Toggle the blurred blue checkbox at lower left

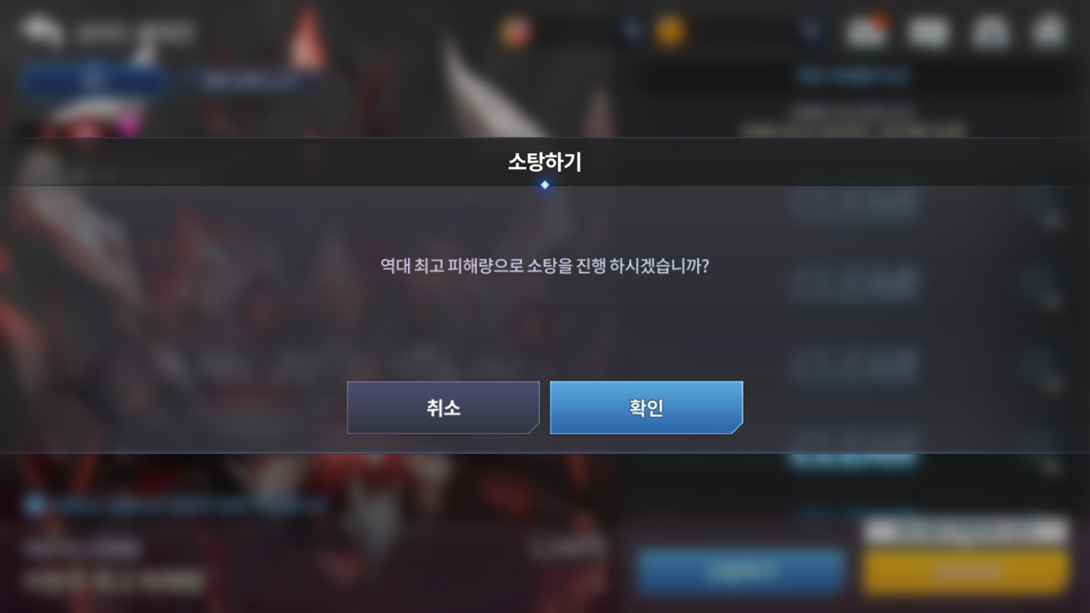point(33,506)
